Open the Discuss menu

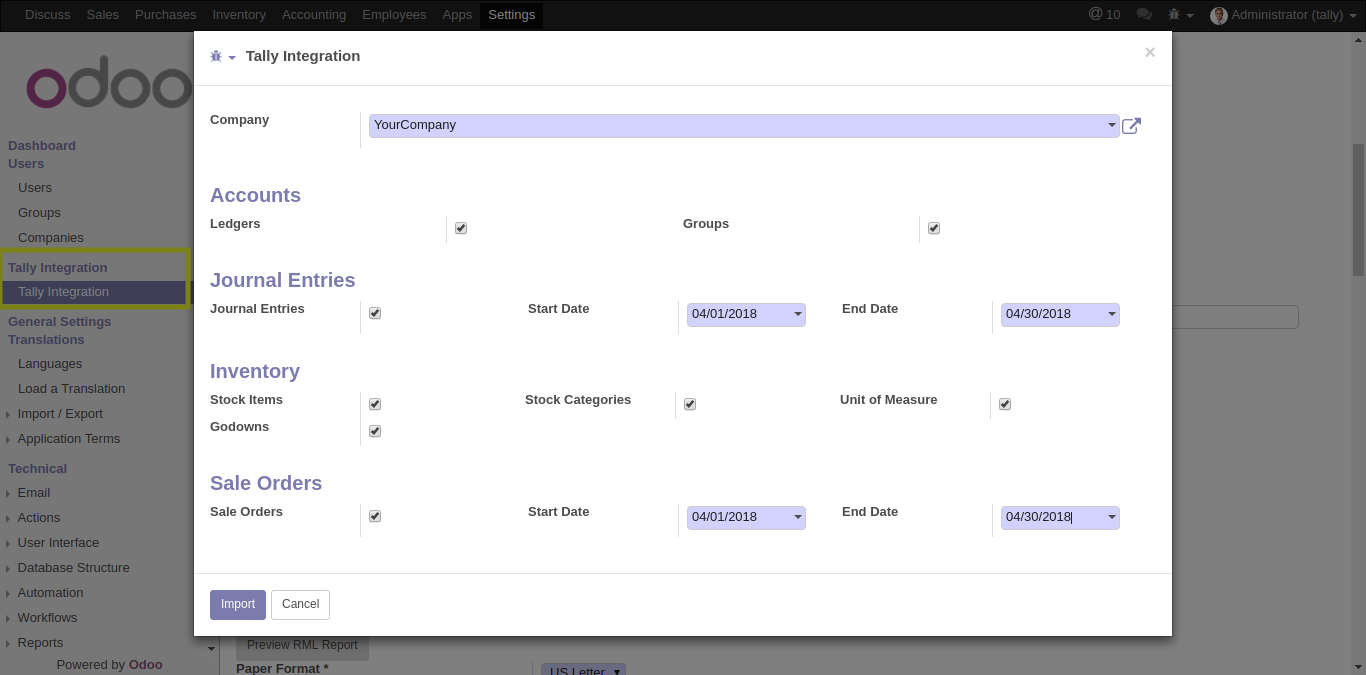point(47,15)
